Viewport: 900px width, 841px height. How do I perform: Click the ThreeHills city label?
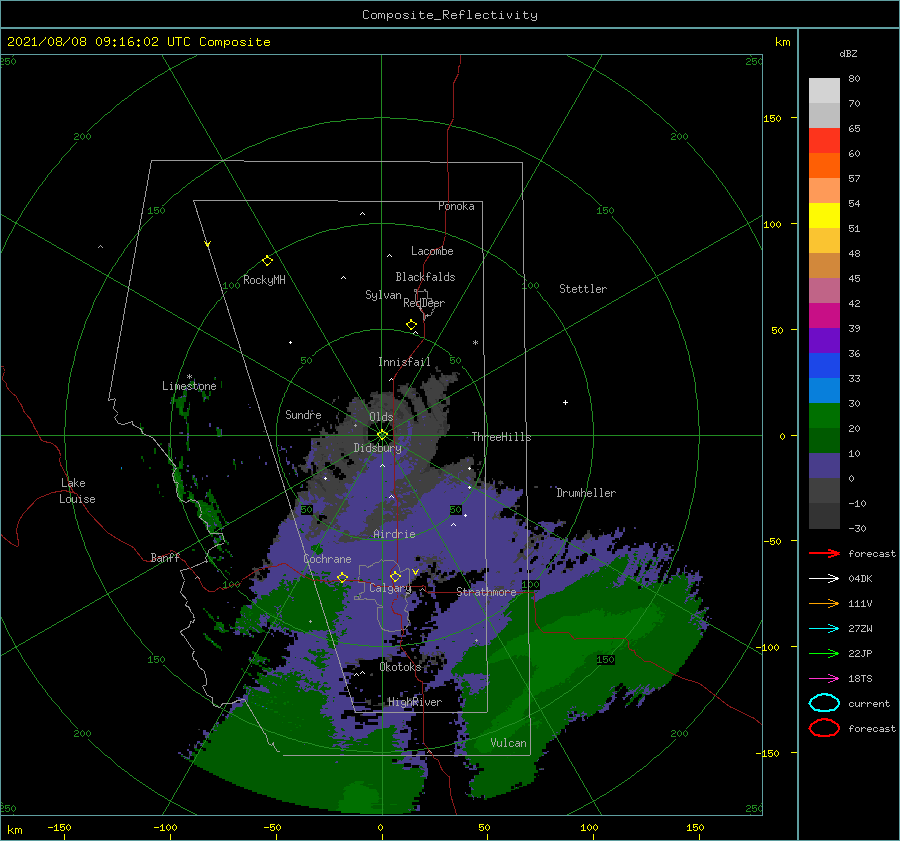pos(502,437)
